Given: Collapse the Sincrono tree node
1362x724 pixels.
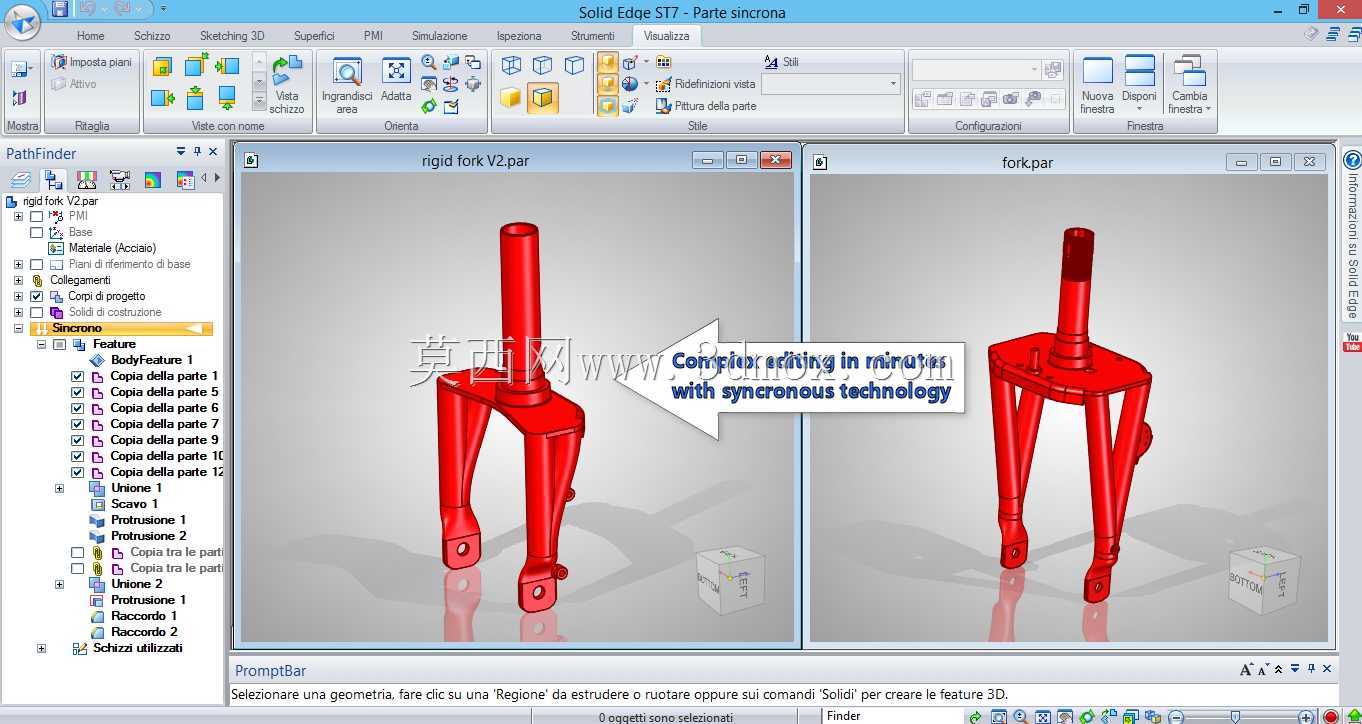Looking at the screenshot, I should point(18,328).
